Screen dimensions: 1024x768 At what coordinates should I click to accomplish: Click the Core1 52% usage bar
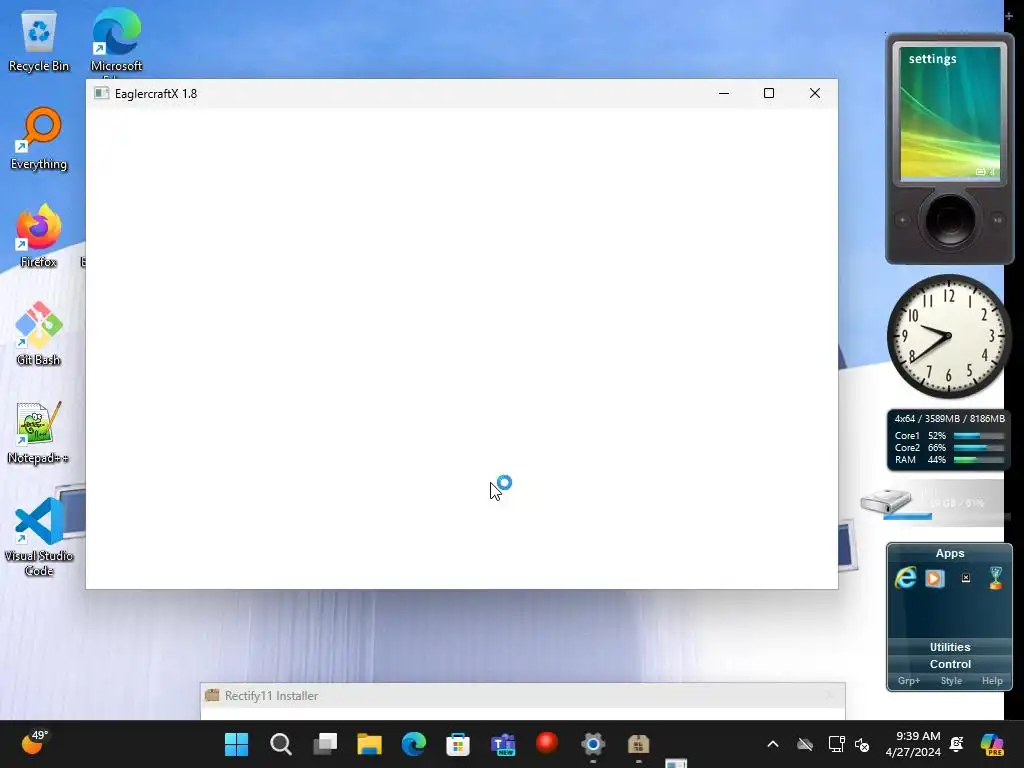978,436
